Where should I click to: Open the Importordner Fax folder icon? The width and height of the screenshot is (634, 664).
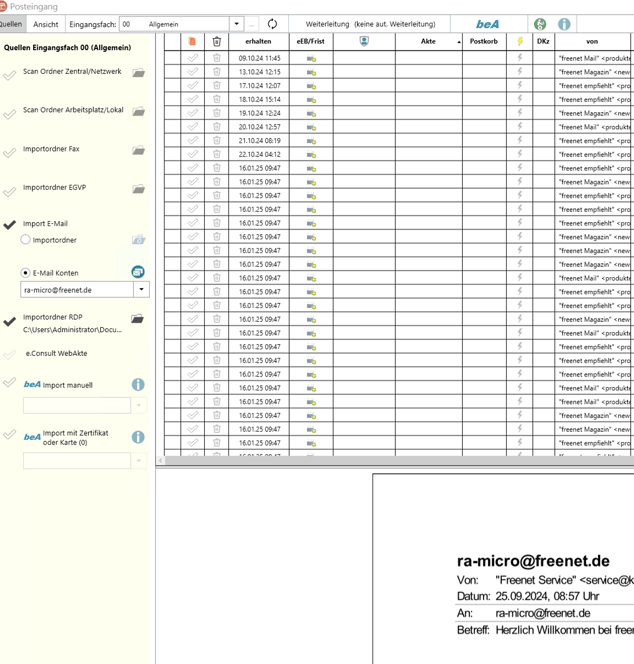[x=138, y=150]
